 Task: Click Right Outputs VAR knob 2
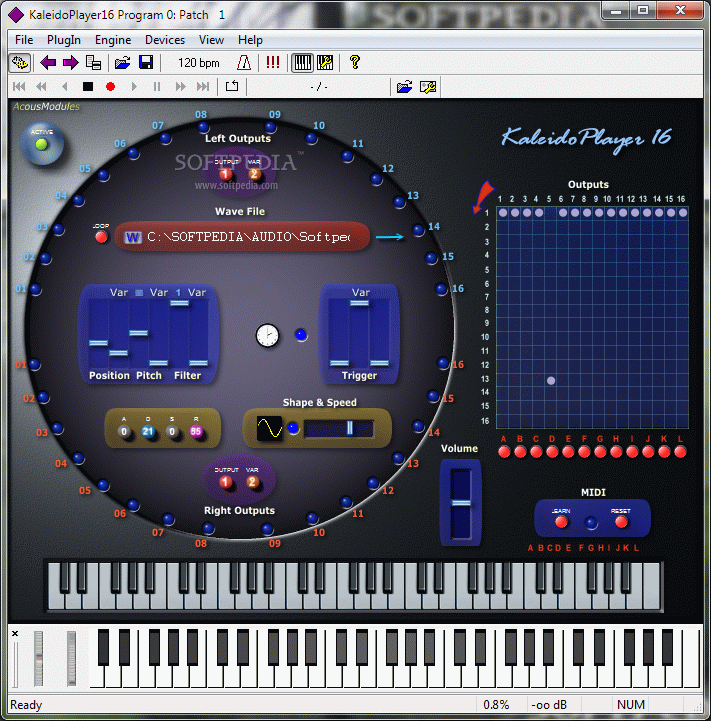point(252,482)
